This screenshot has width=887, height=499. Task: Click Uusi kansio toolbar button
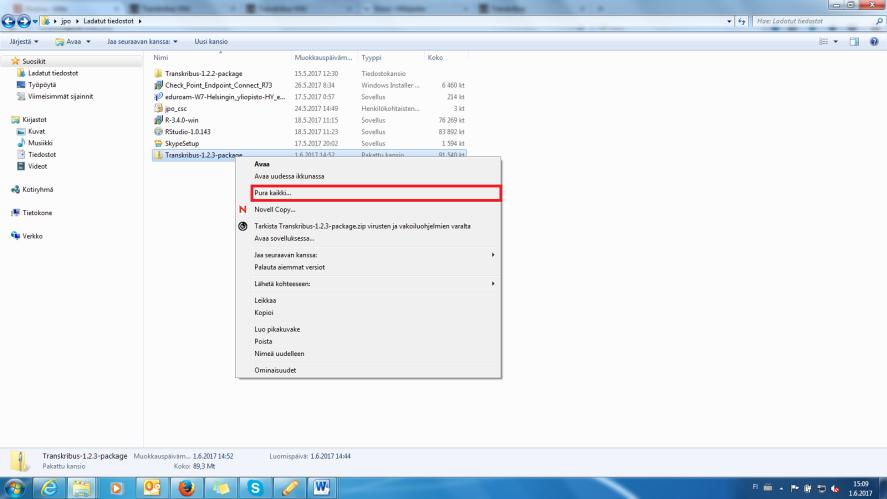click(211, 41)
